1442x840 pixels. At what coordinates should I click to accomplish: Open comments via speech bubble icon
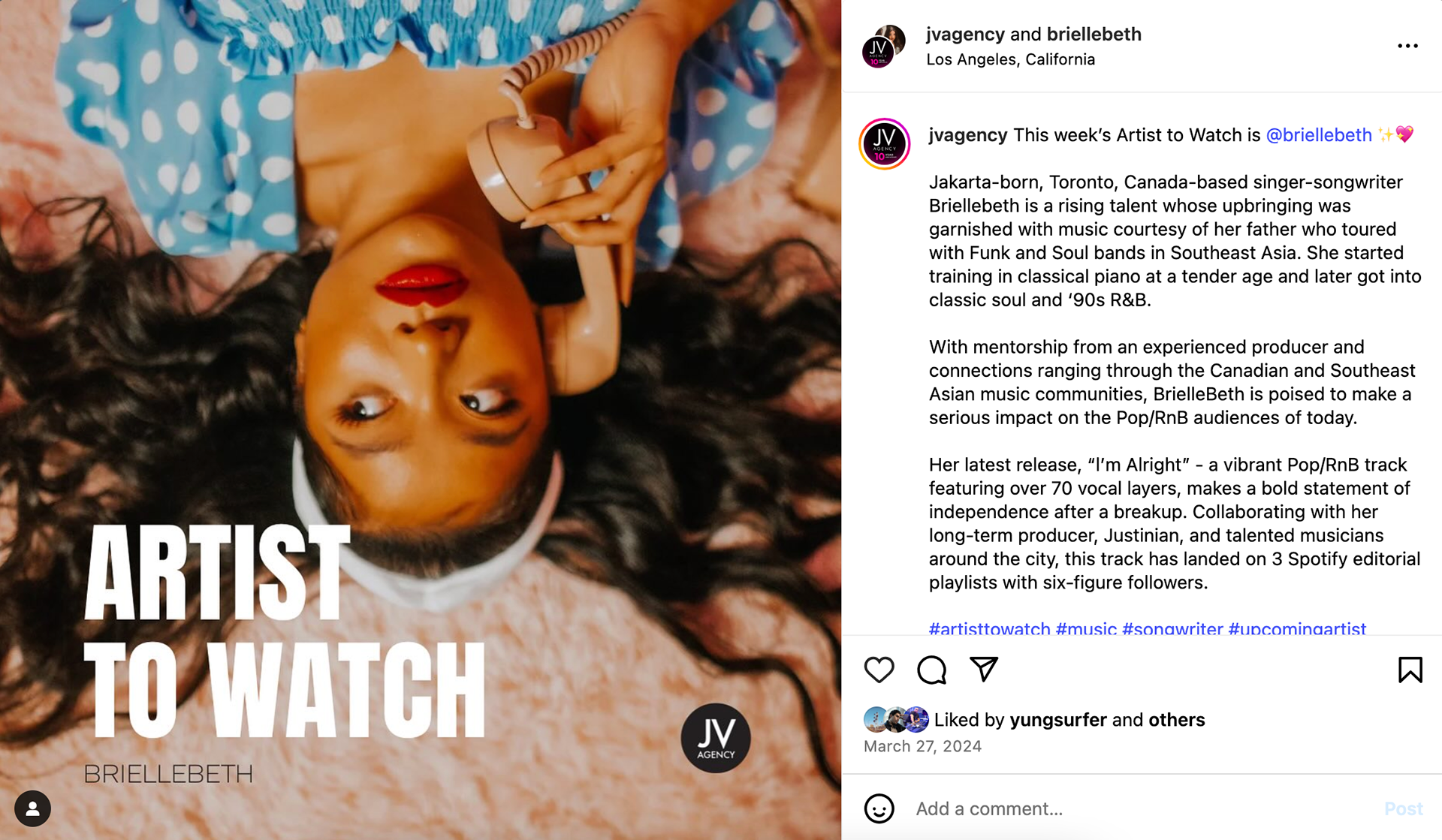click(931, 670)
